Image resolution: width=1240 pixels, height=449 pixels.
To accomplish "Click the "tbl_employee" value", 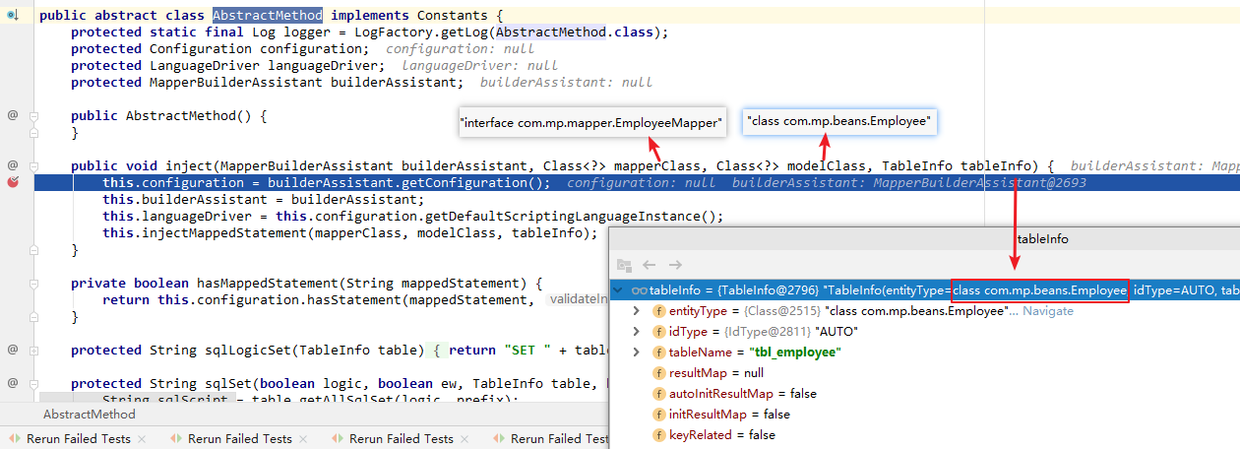I will 794,353.
